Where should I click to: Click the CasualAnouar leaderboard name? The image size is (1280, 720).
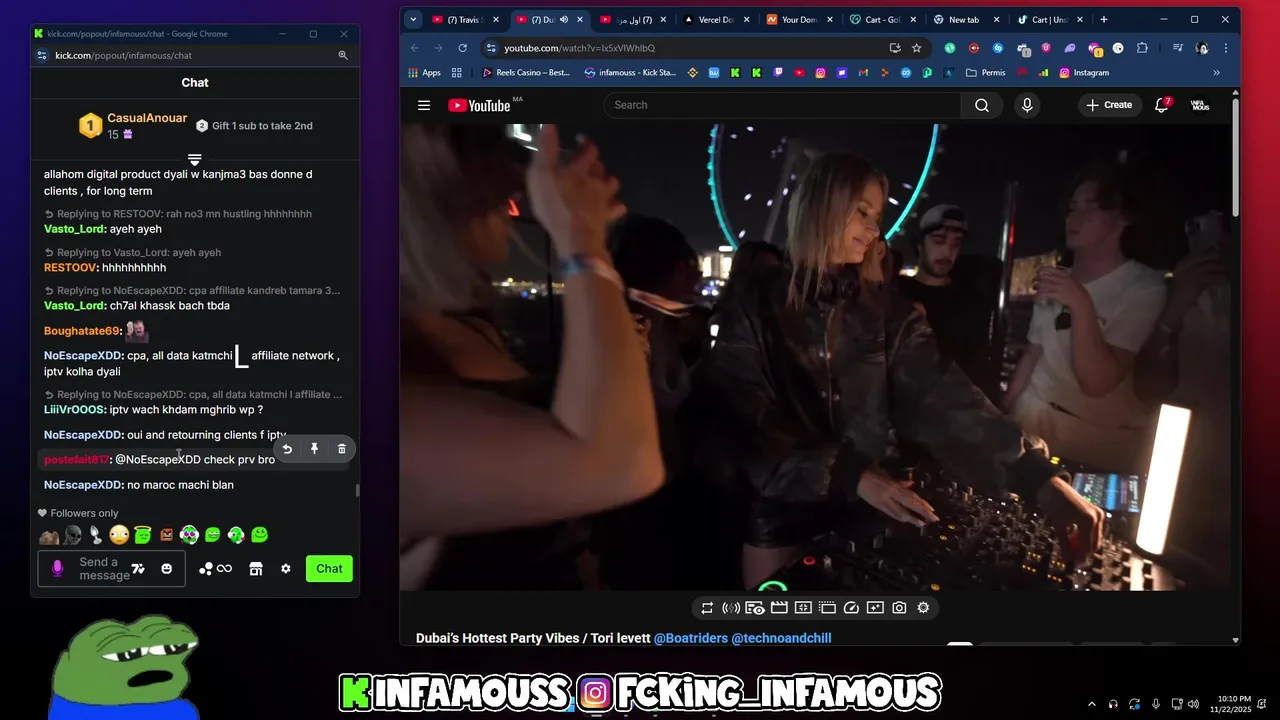(x=147, y=118)
